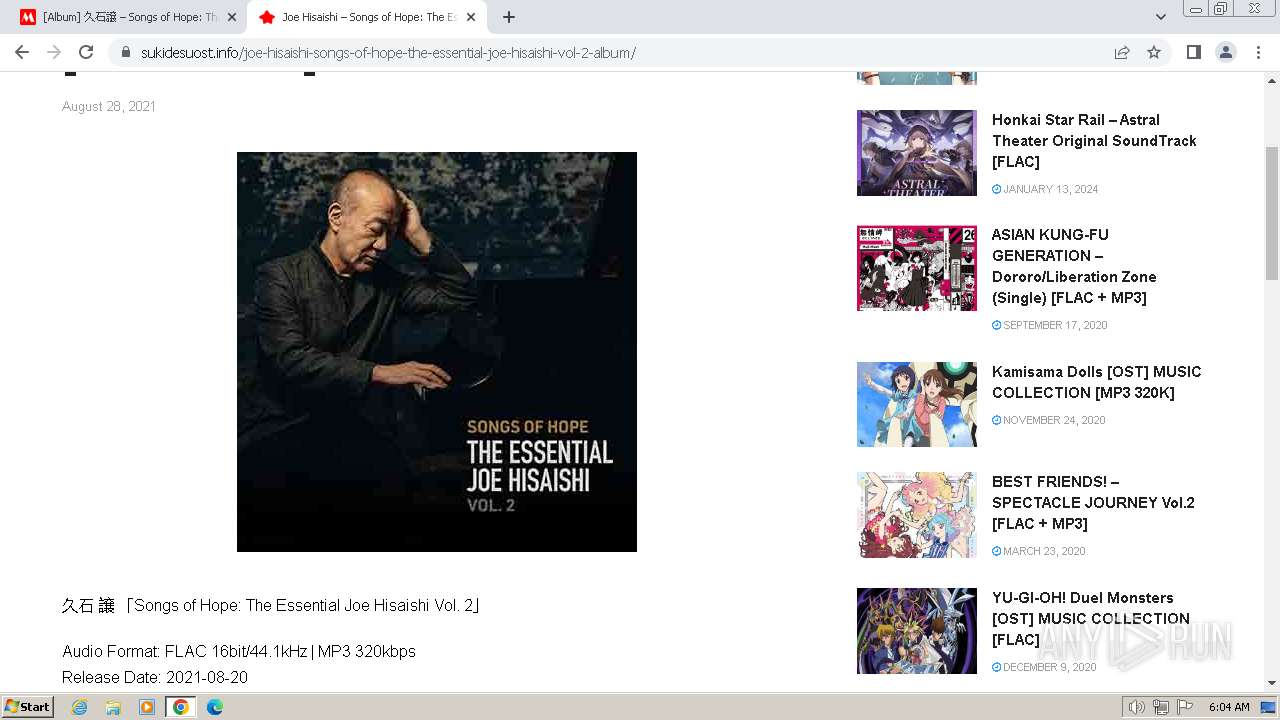Share this page icon in address bar
The width and height of the screenshot is (1280, 720).
1122,53
